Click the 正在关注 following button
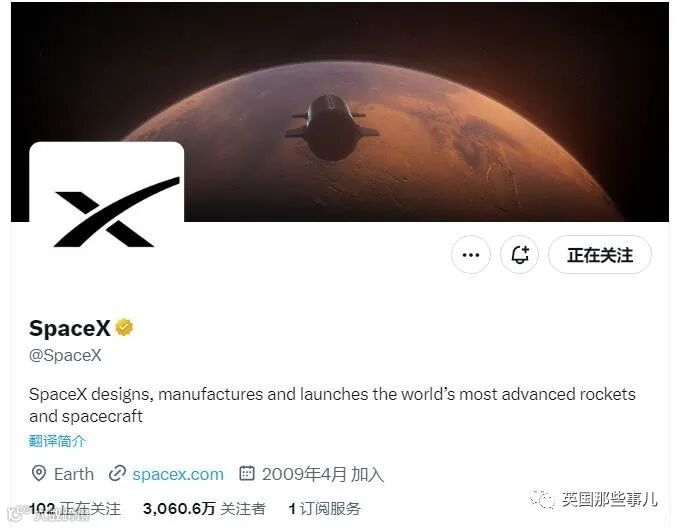The height and width of the screenshot is (528, 679). click(600, 255)
